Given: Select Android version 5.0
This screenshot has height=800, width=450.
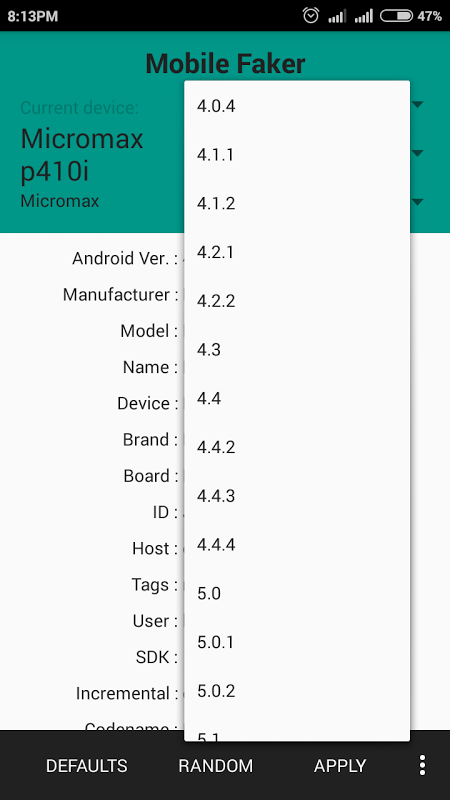Looking at the screenshot, I should pyautogui.click(x=297, y=594).
